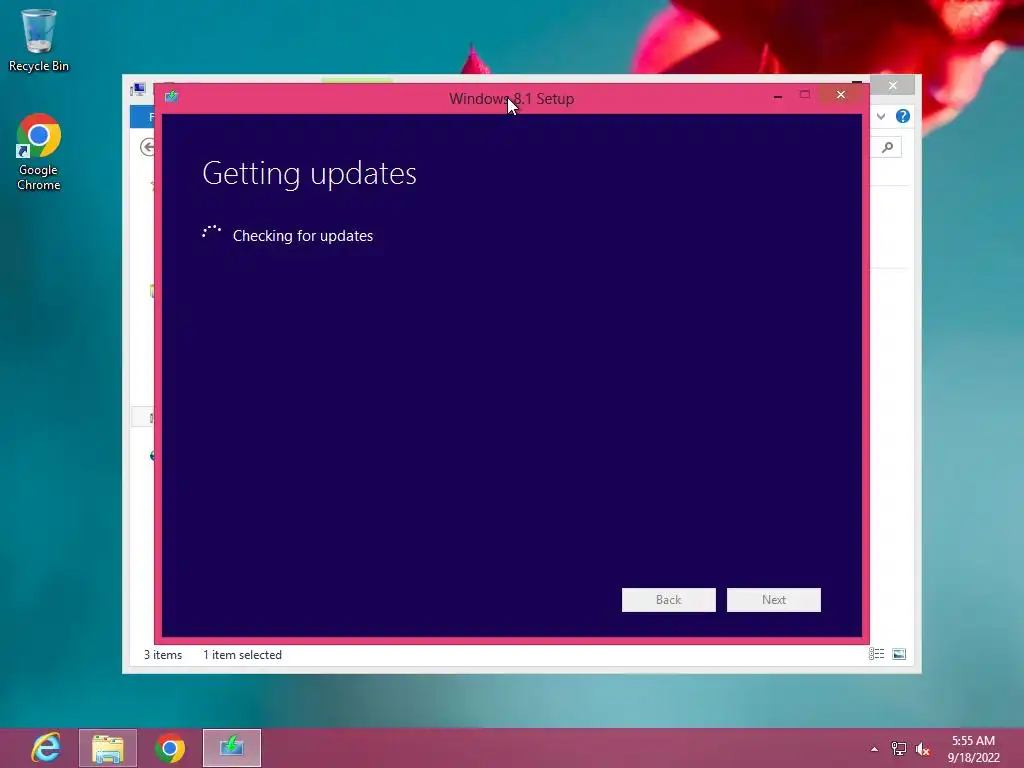
Task: Click the '3 items' status bar text
Action: coord(163,654)
